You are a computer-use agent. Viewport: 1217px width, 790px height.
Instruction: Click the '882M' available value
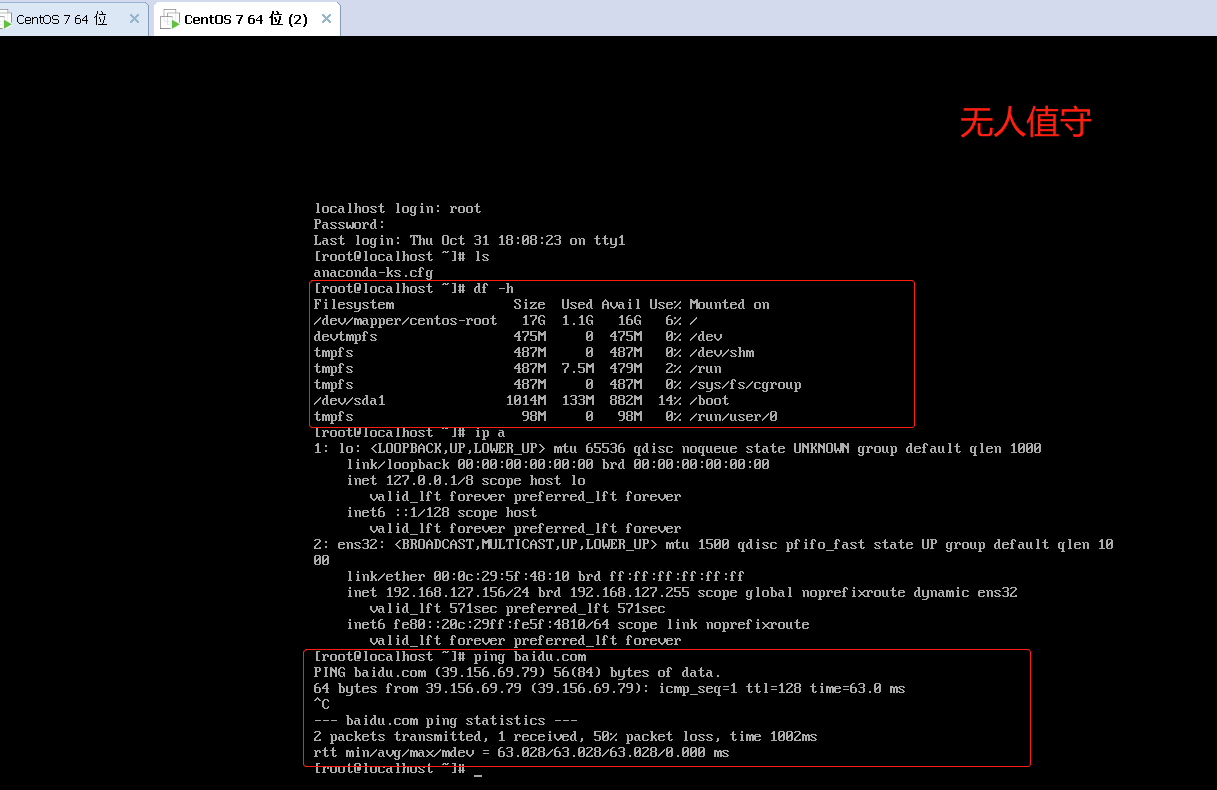pos(625,400)
